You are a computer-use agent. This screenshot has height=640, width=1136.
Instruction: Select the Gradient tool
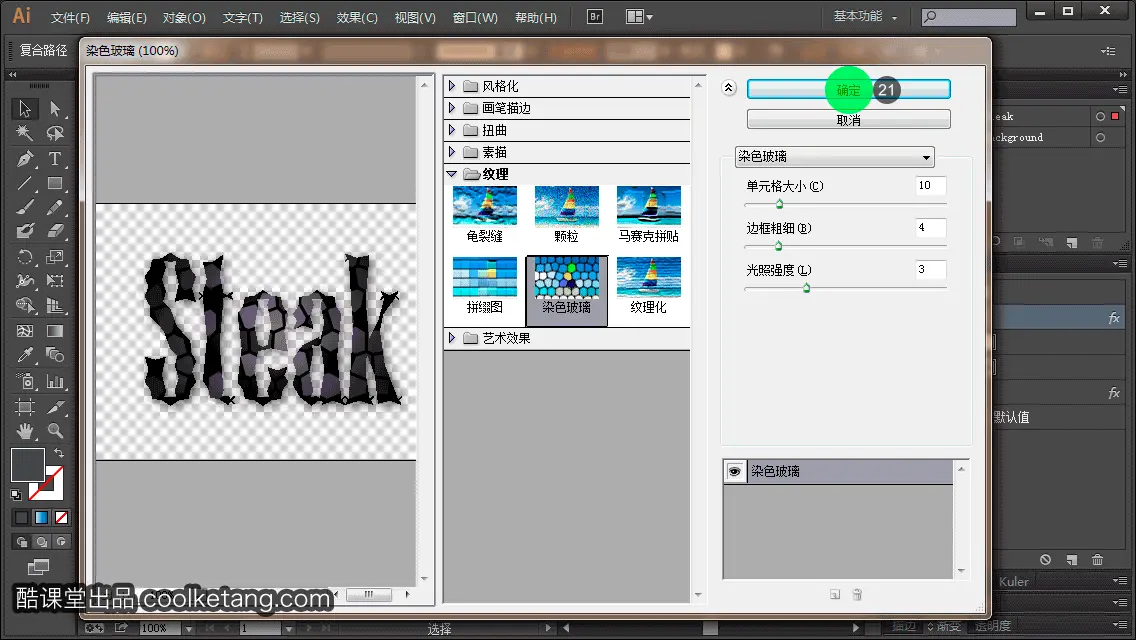[x=55, y=331]
